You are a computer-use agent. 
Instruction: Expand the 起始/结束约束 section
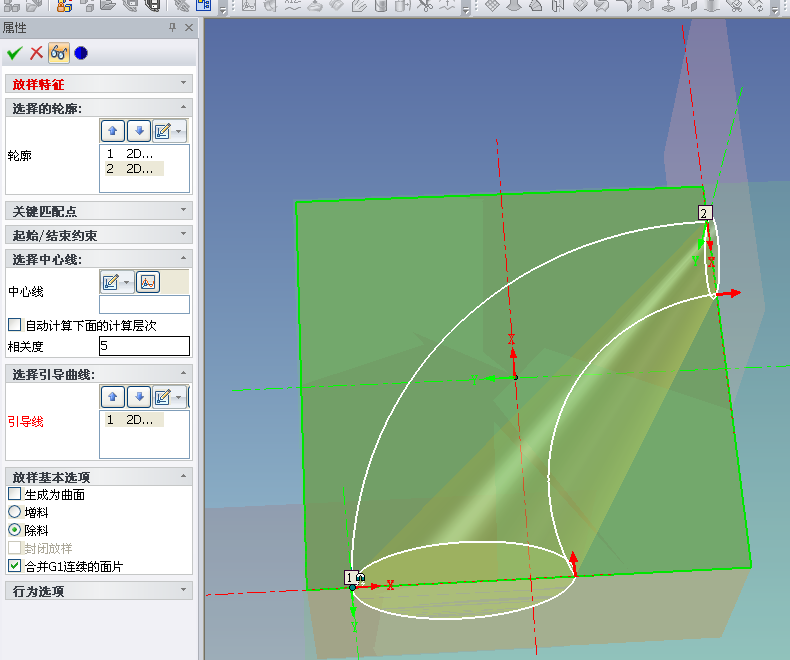(x=98, y=235)
